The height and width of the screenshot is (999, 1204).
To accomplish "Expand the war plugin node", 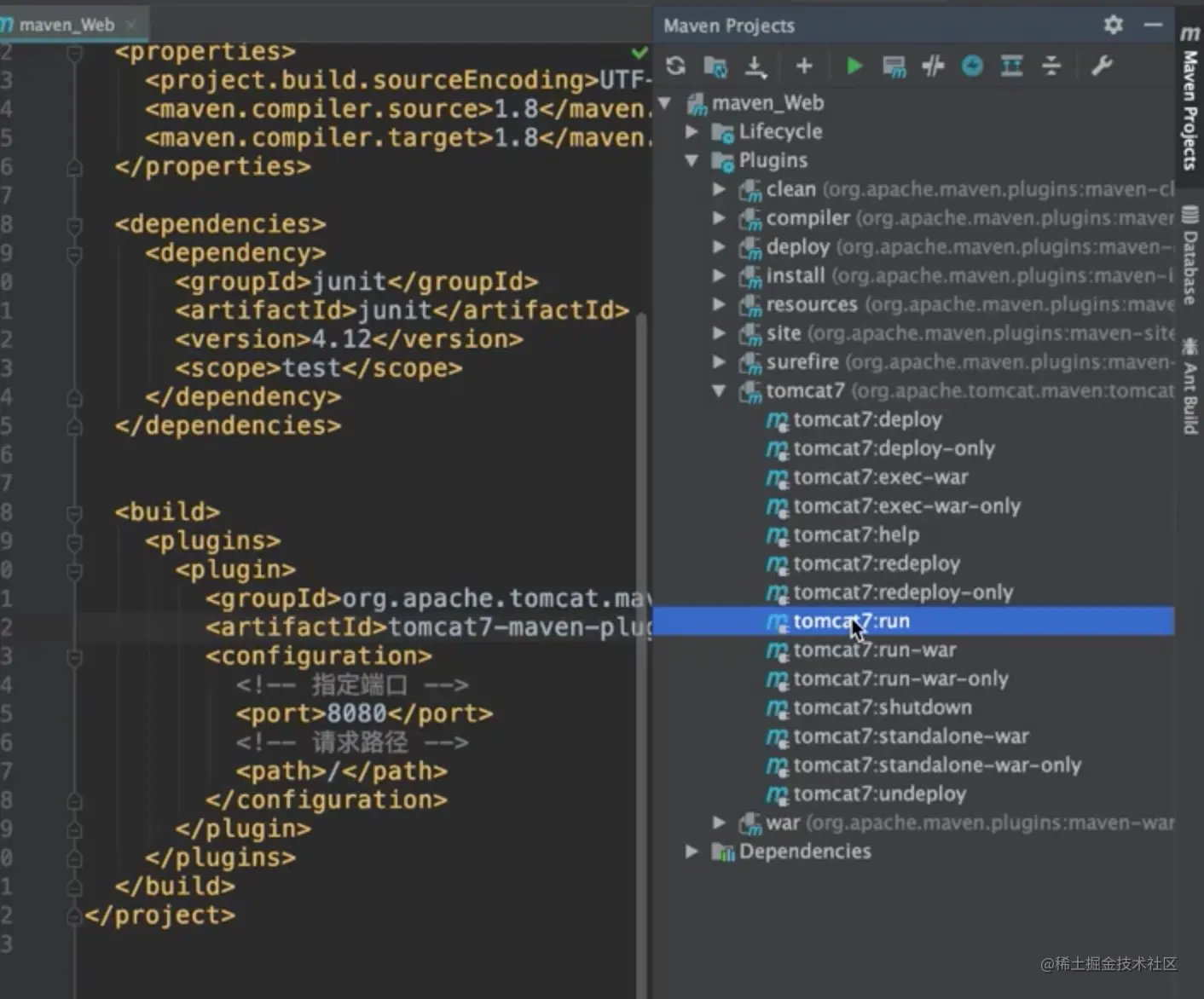I will [719, 823].
